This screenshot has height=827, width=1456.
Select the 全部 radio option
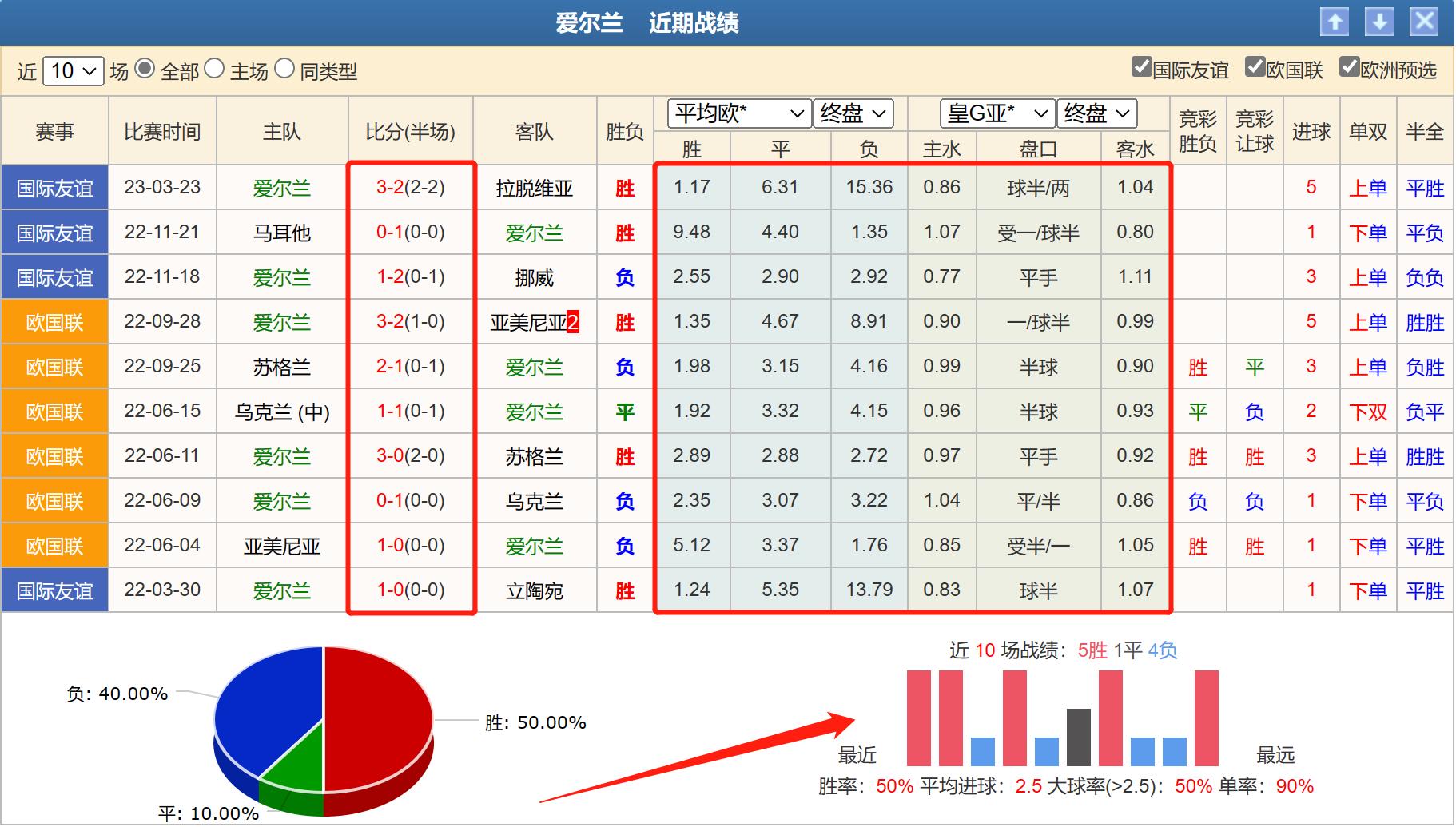144,70
